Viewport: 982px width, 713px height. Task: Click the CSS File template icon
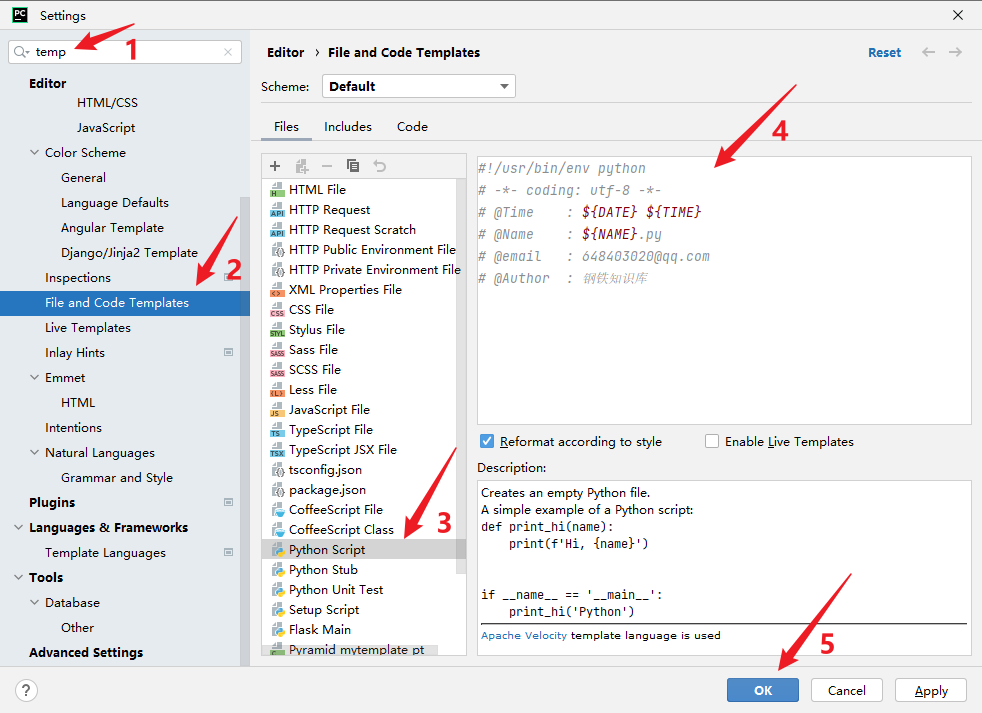point(277,310)
